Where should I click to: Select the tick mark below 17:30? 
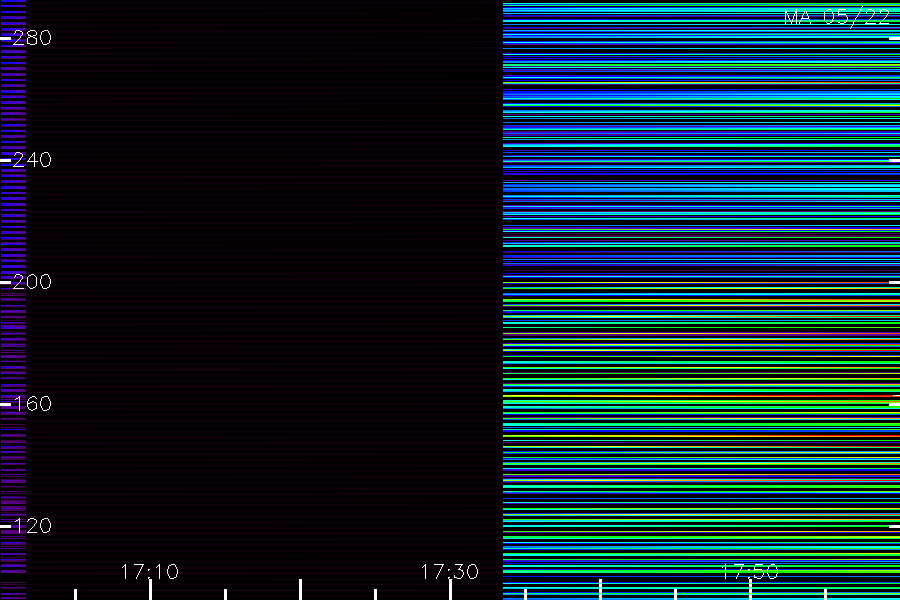click(x=451, y=590)
